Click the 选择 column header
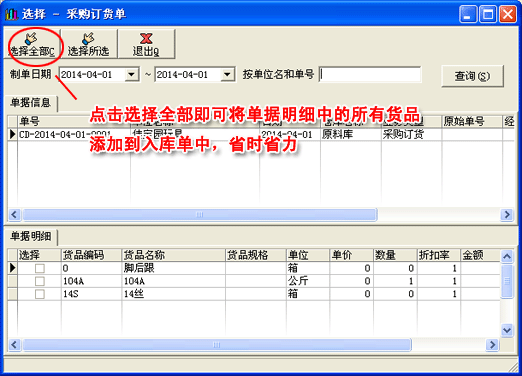522x376 pixels. (x=39, y=255)
